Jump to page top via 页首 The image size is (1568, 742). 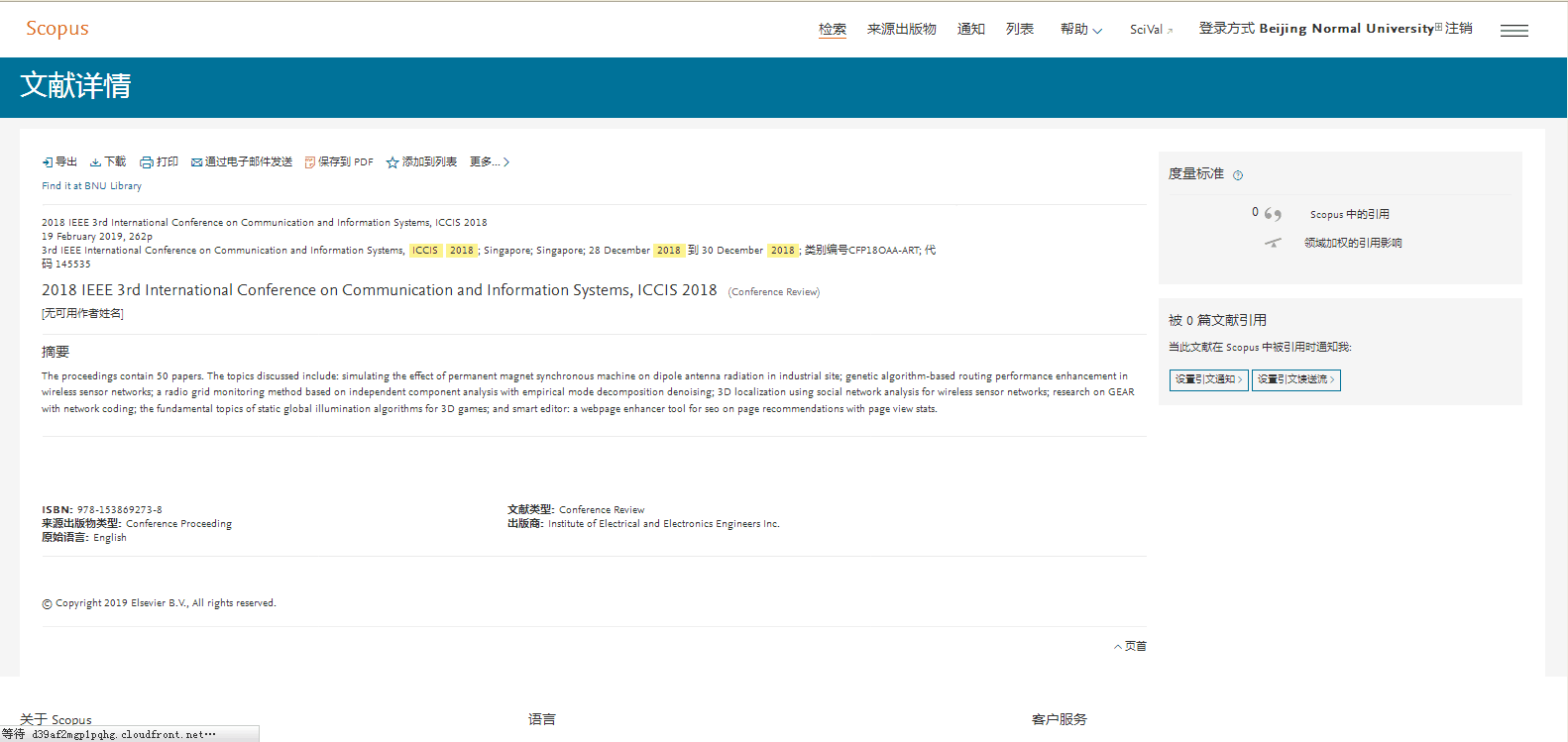1130,646
